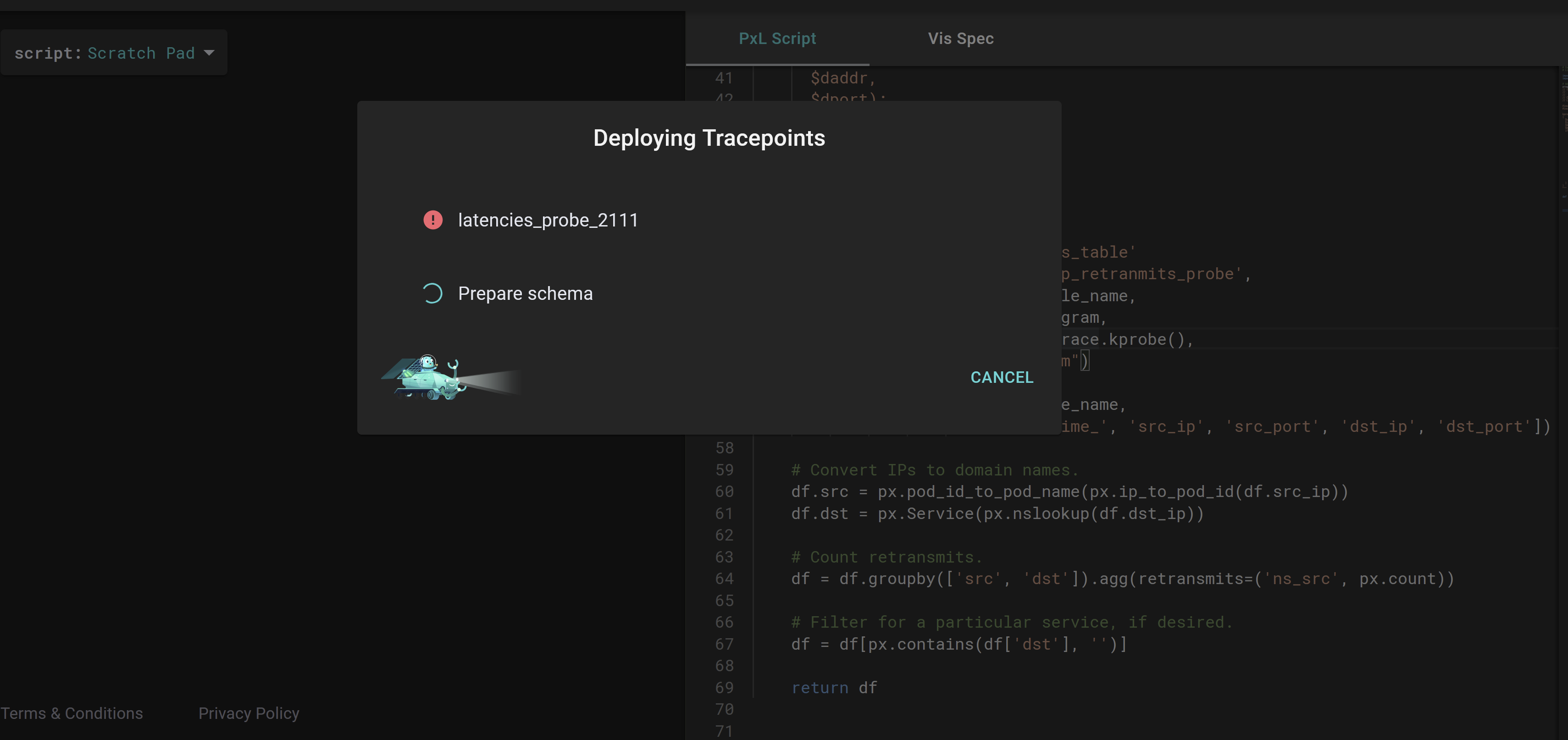Screen dimensions: 1568x740
Task: Click the red error icon beside latencies_probe_2111
Action: pyautogui.click(x=433, y=220)
